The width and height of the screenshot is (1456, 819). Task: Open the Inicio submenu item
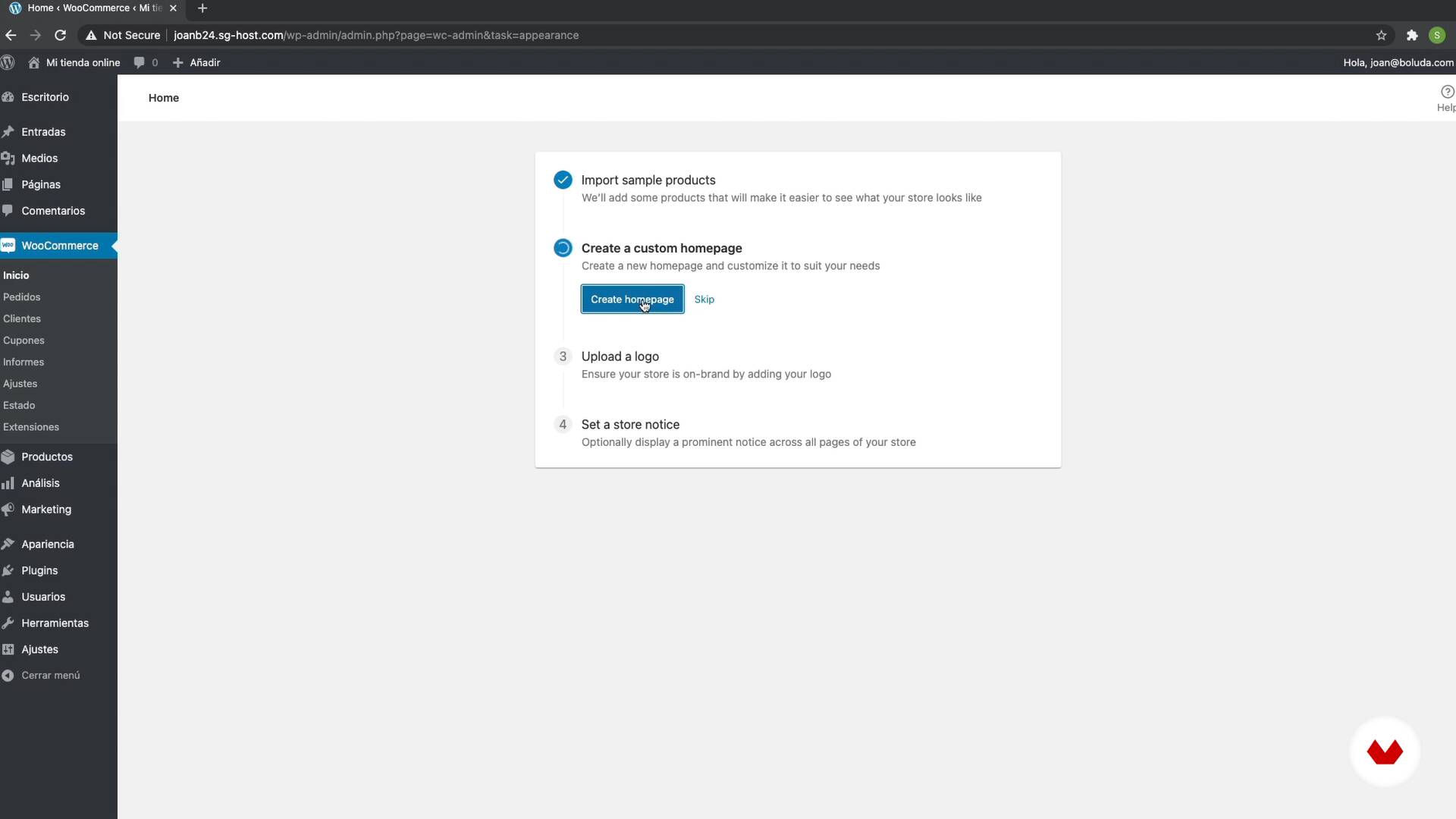click(16, 275)
